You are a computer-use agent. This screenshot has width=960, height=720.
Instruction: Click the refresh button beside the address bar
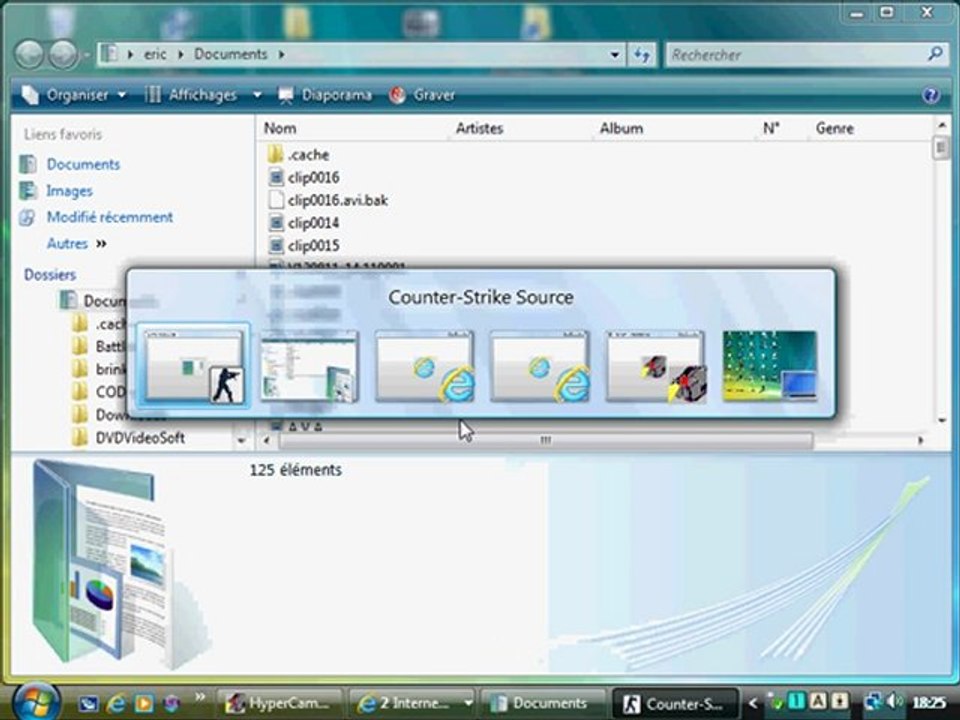(641, 54)
